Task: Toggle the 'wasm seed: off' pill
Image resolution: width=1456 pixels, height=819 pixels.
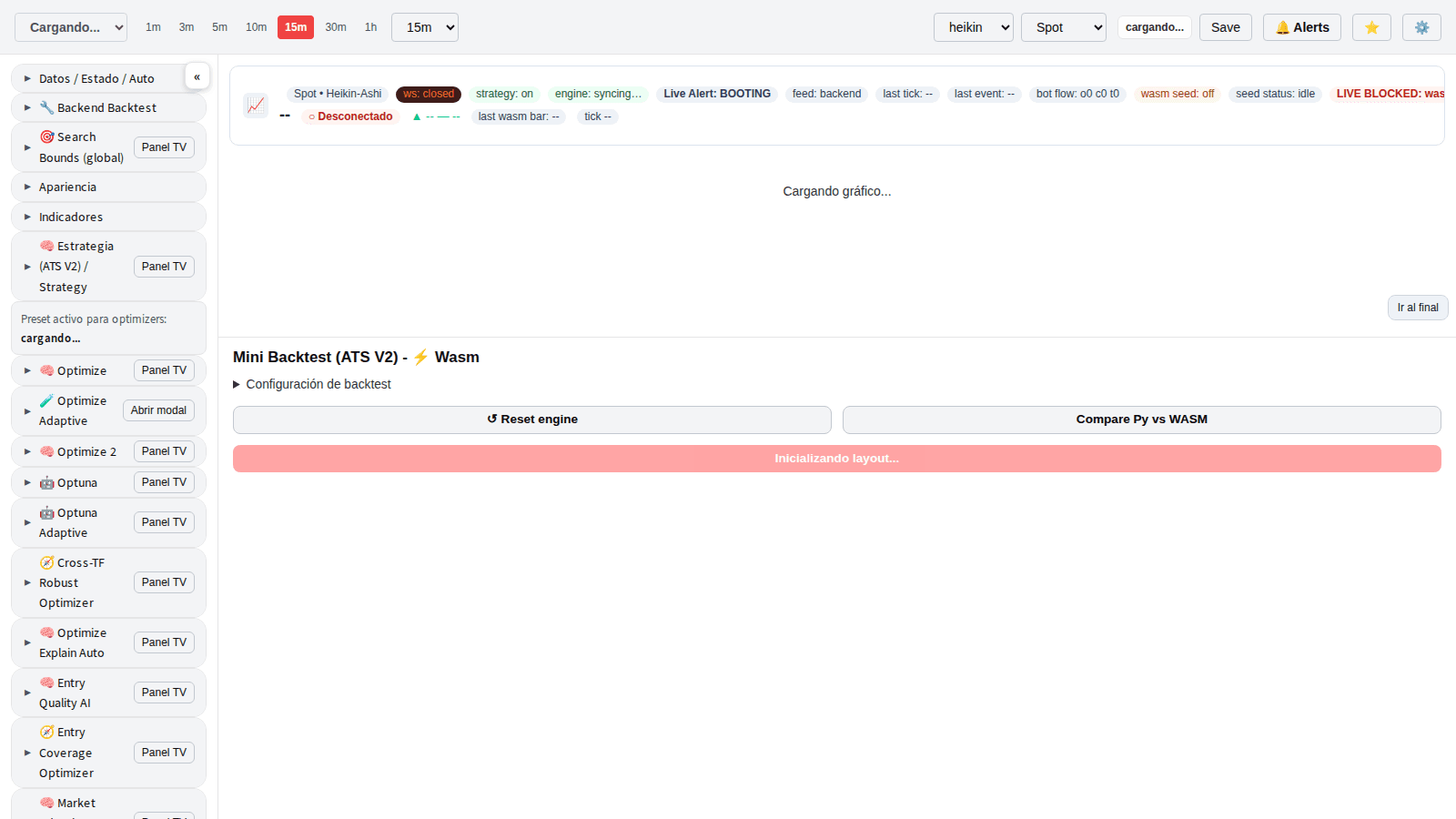Action: pos(1177,94)
